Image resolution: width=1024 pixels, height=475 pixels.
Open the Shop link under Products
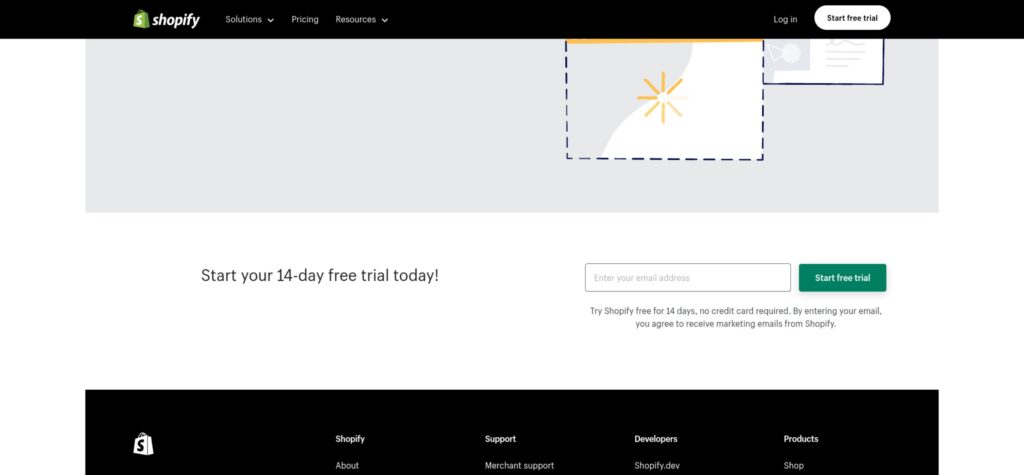click(x=793, y=465)
